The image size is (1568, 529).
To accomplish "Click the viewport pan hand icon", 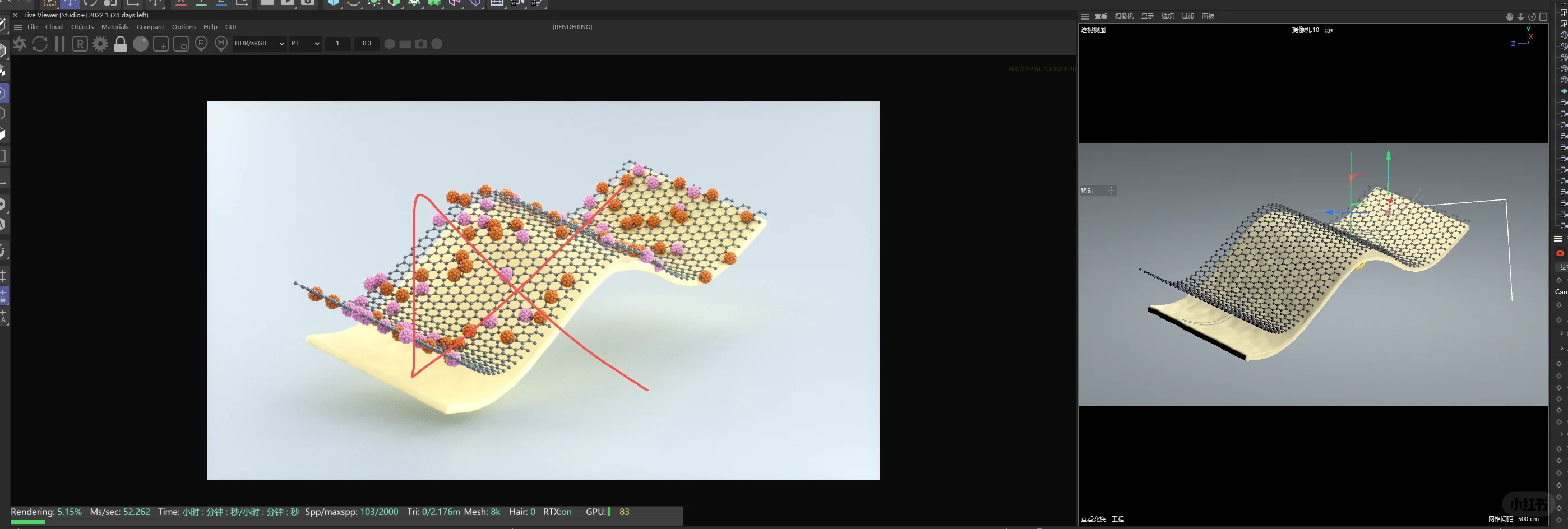I will [1510, 17].
